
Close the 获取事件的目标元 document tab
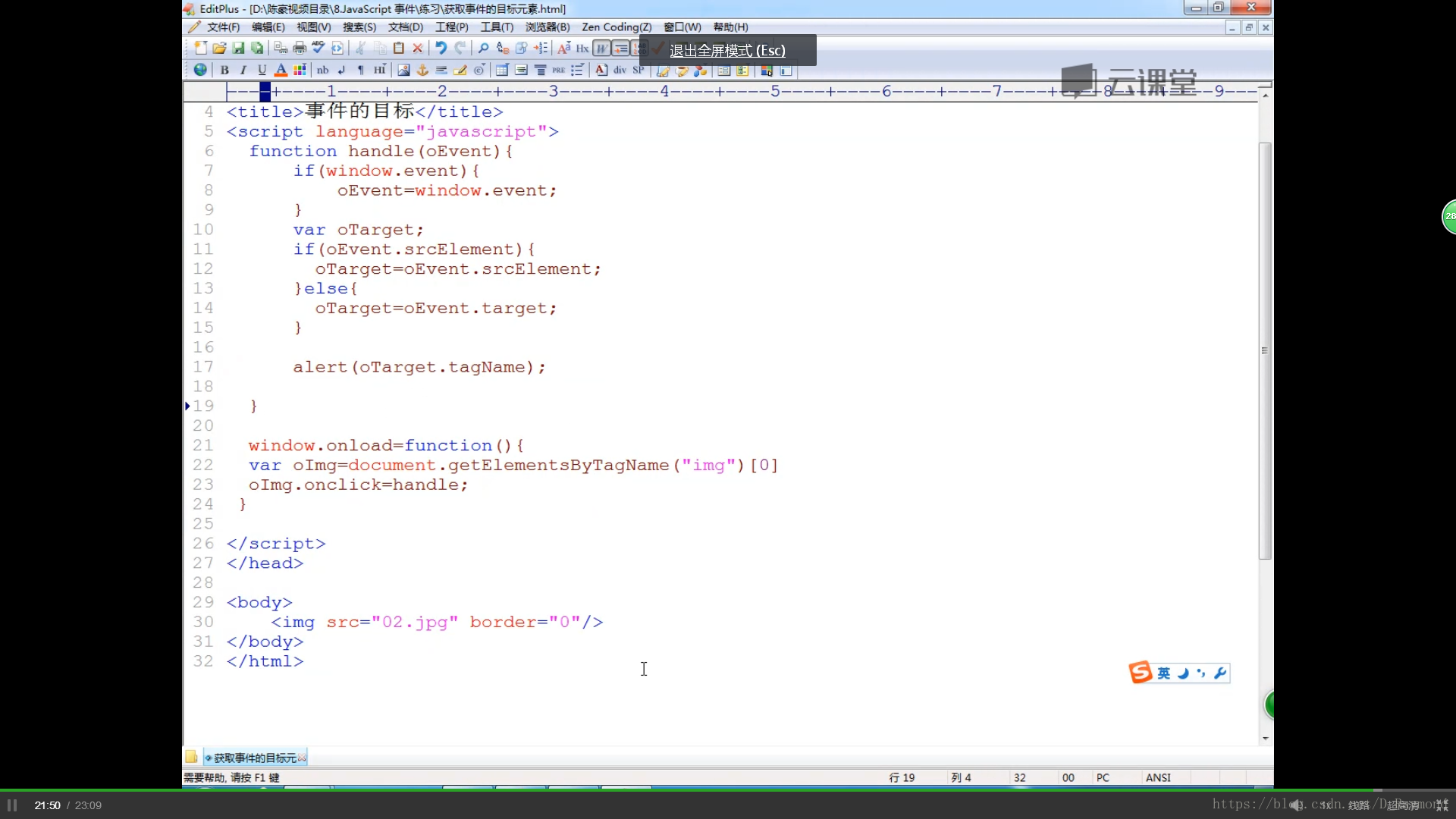[303, 758]
